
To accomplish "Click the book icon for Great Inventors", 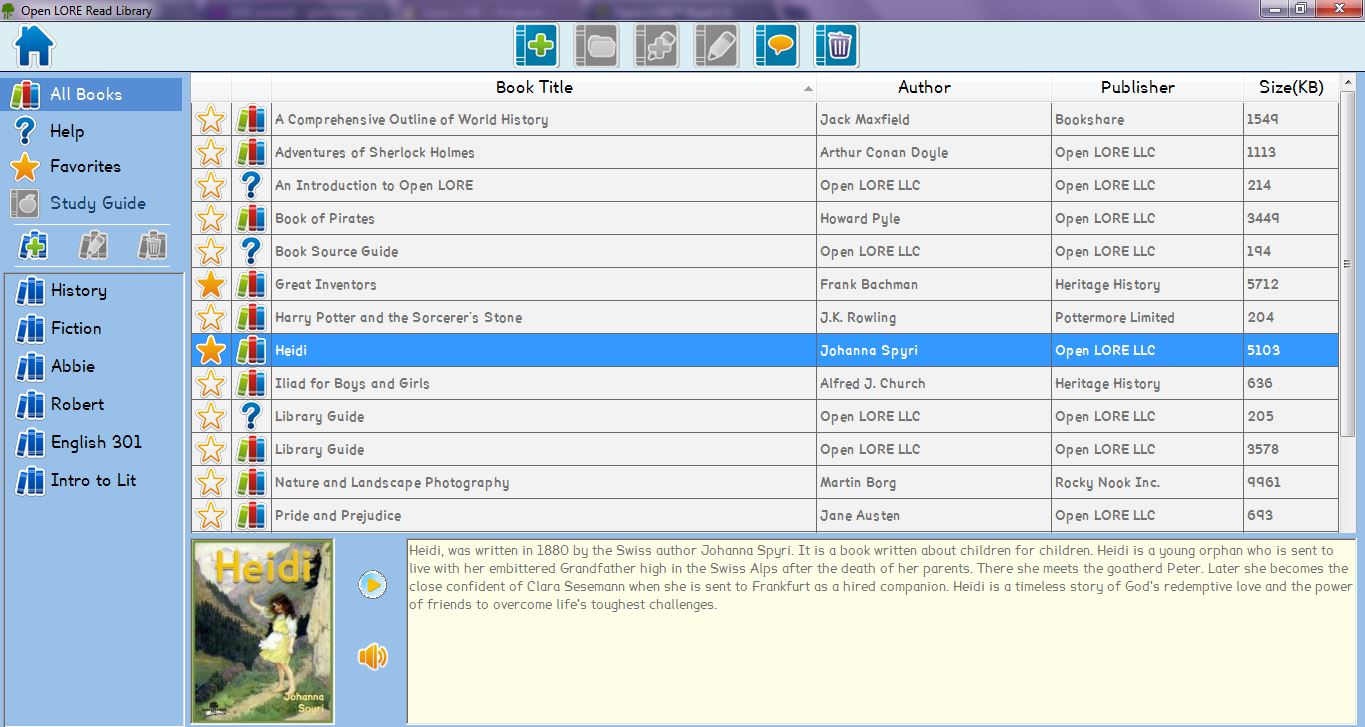I will point(251,284).
